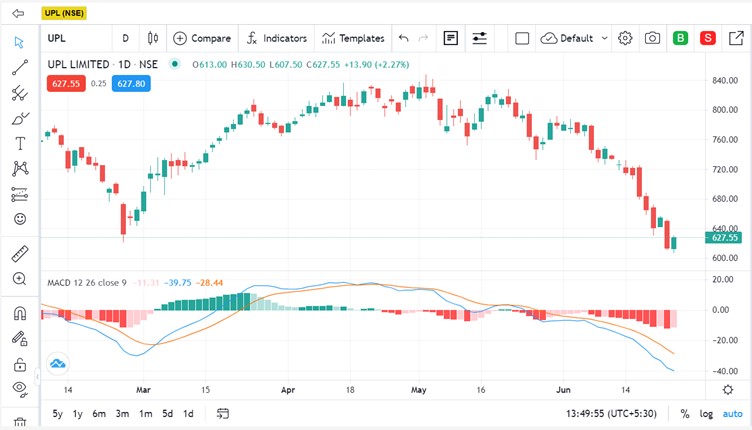This screenshot has width=752, height=430.
Task: Select the 1m time range
Action: 145,414
